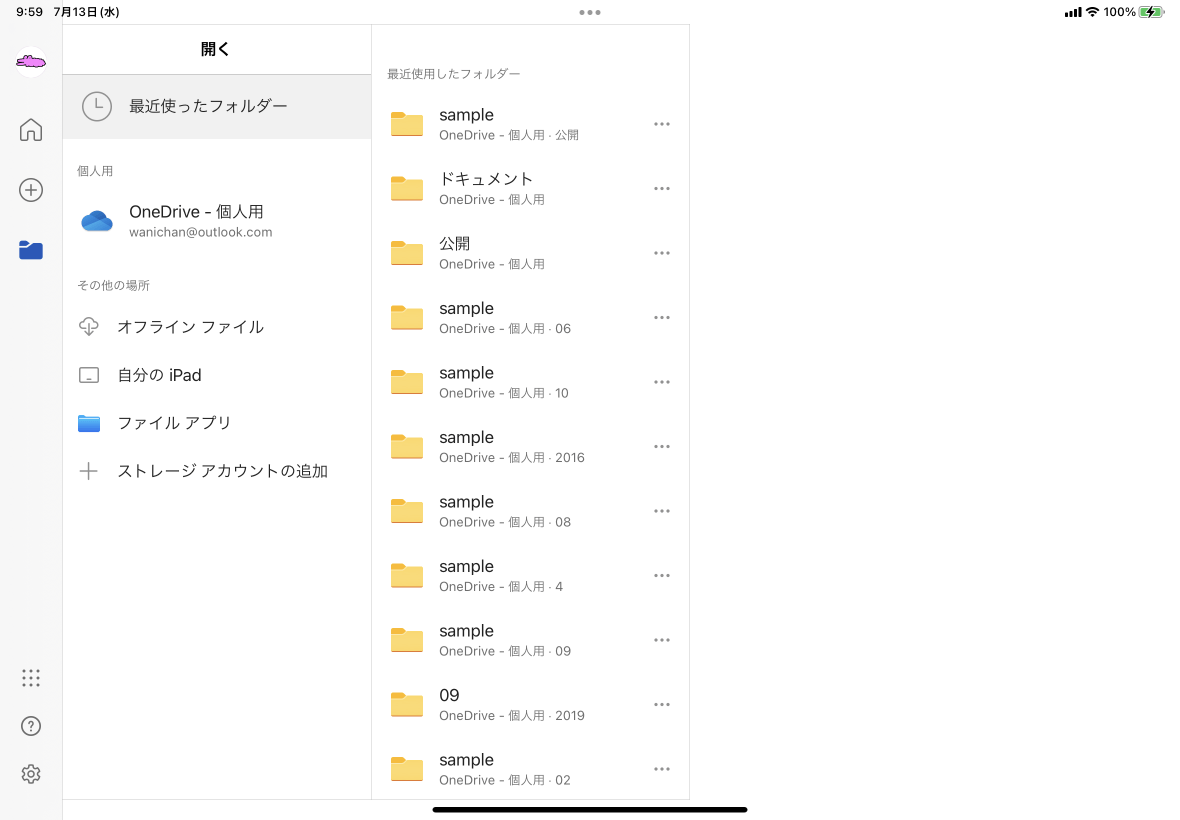Tap the profile avatar icon
The width and height of the screenshot is (1180, 820).
(31, 62)
